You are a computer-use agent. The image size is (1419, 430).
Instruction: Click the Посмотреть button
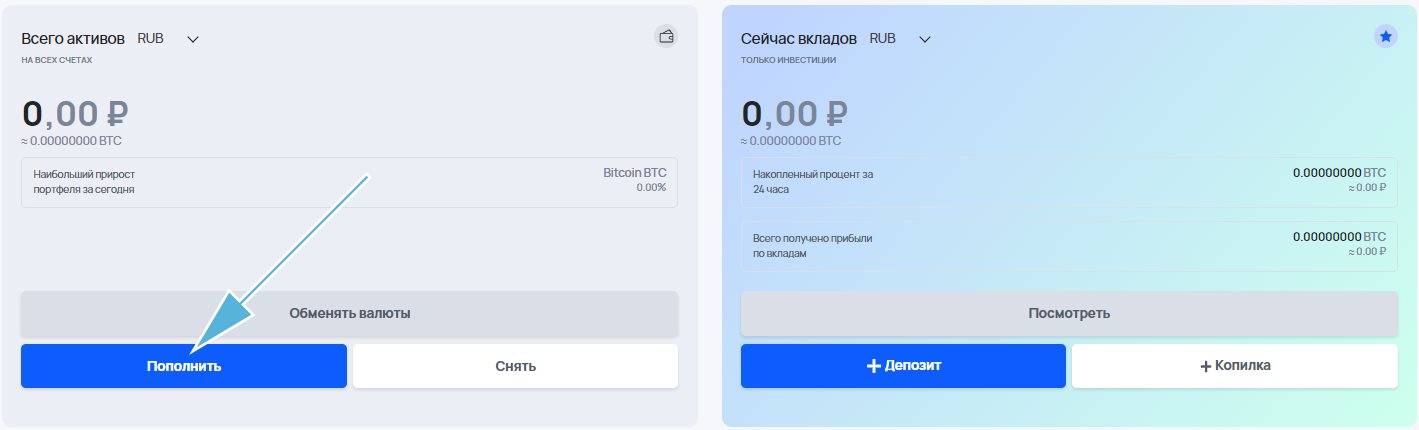[1069, 313]
